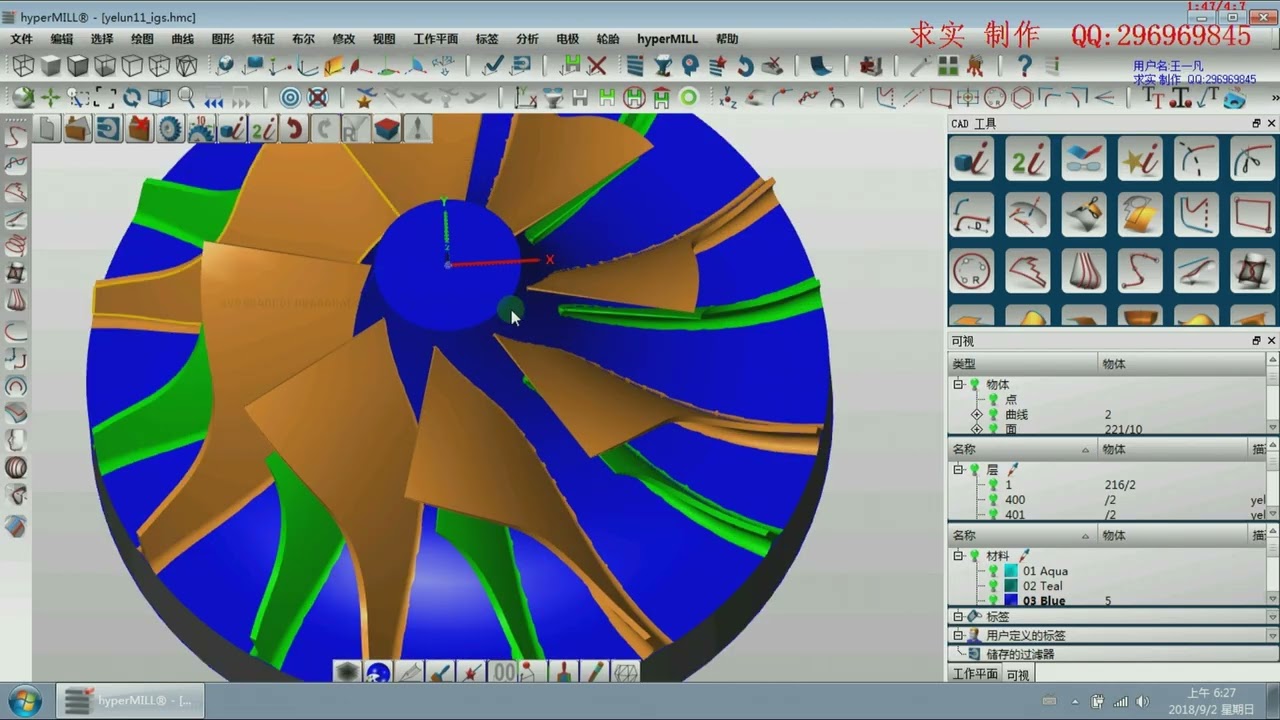Click the 02 Teal color swatch

[x=1011, y=586]
